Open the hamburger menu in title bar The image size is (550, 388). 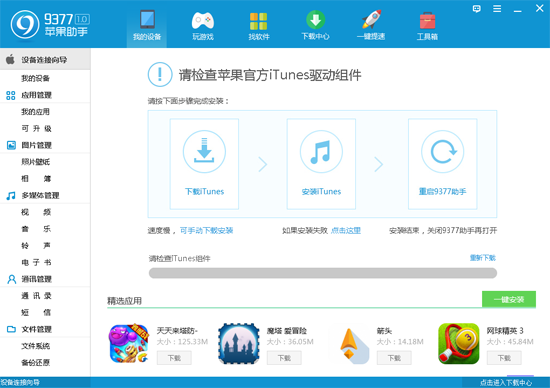point(497,9)
